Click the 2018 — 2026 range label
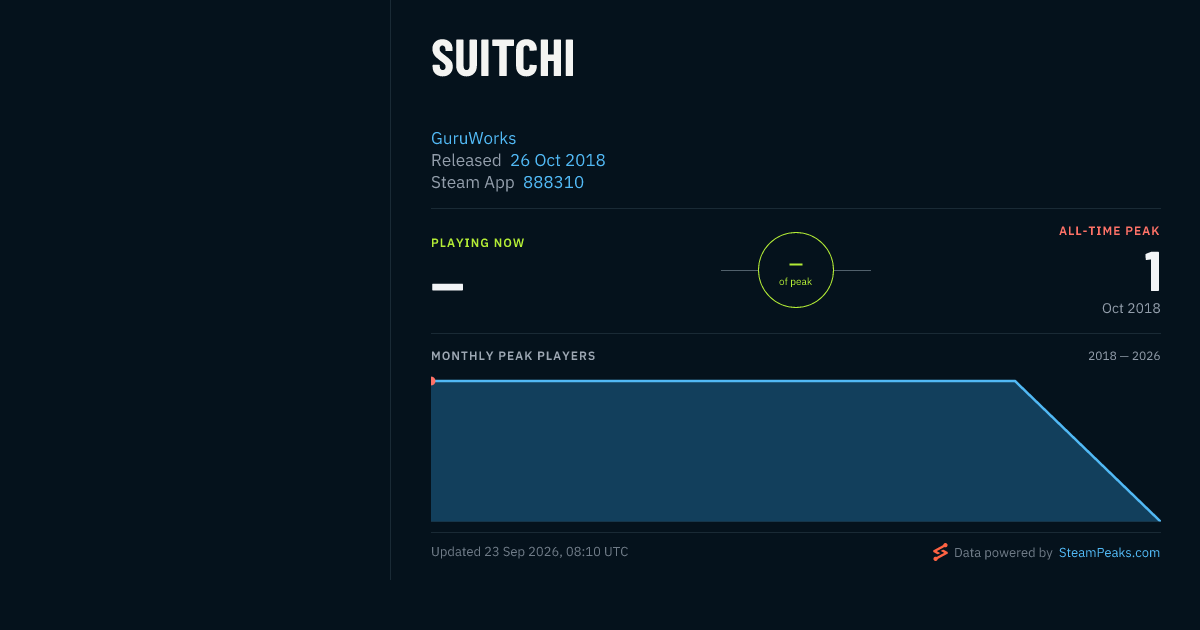This screenshot has width=1200, height=630. point(1124,356)
